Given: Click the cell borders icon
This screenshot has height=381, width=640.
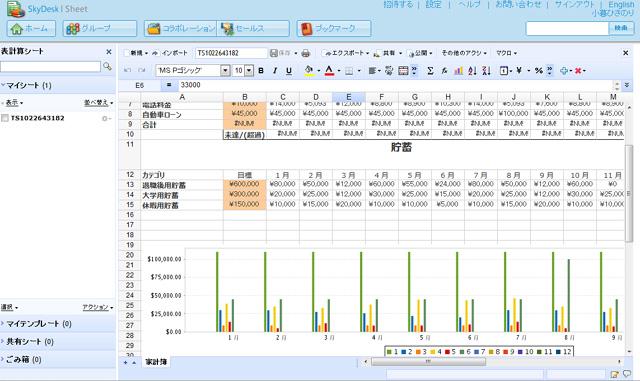Looking at the screenshot, I should tap(349, 71).
